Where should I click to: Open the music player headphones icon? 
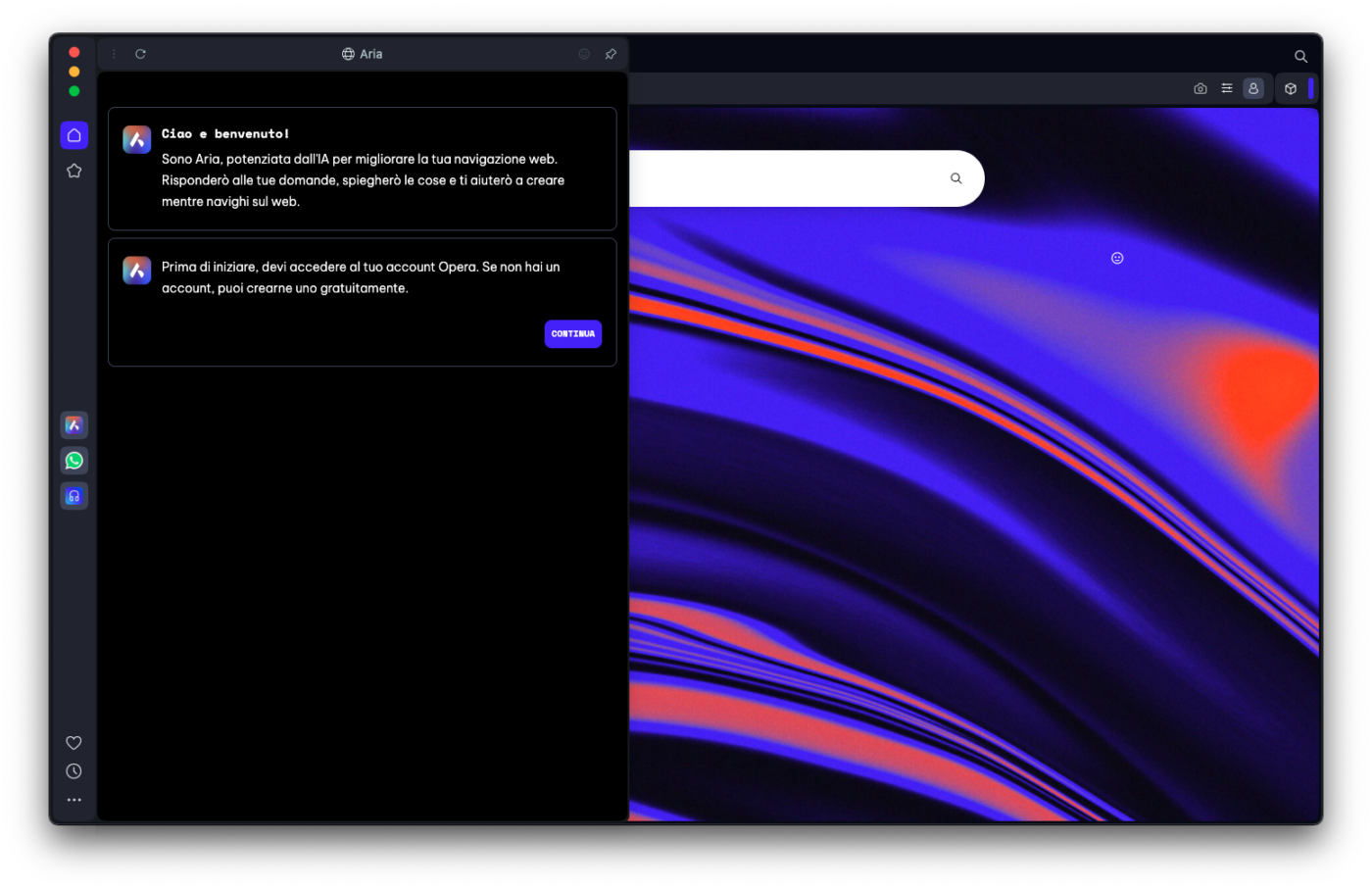coord(74,496)
